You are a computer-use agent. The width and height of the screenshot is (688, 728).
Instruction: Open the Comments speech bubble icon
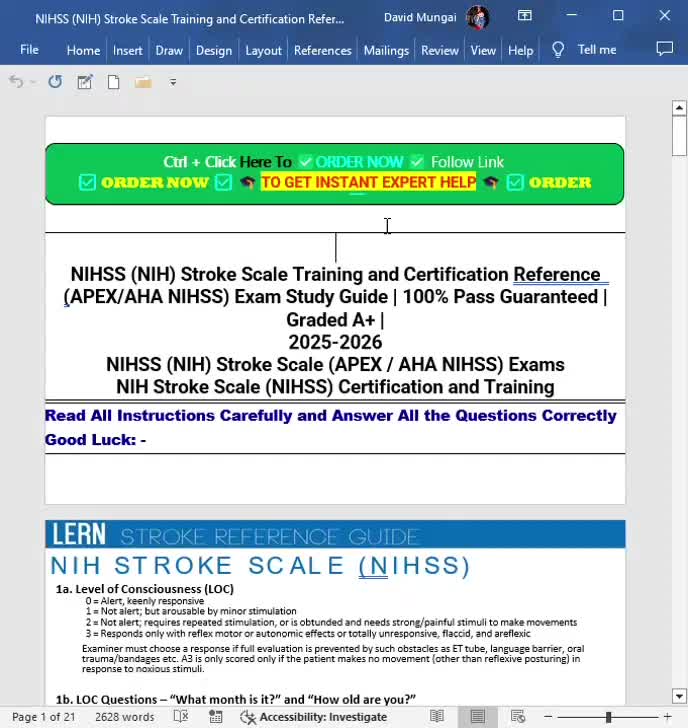[664, 49]
